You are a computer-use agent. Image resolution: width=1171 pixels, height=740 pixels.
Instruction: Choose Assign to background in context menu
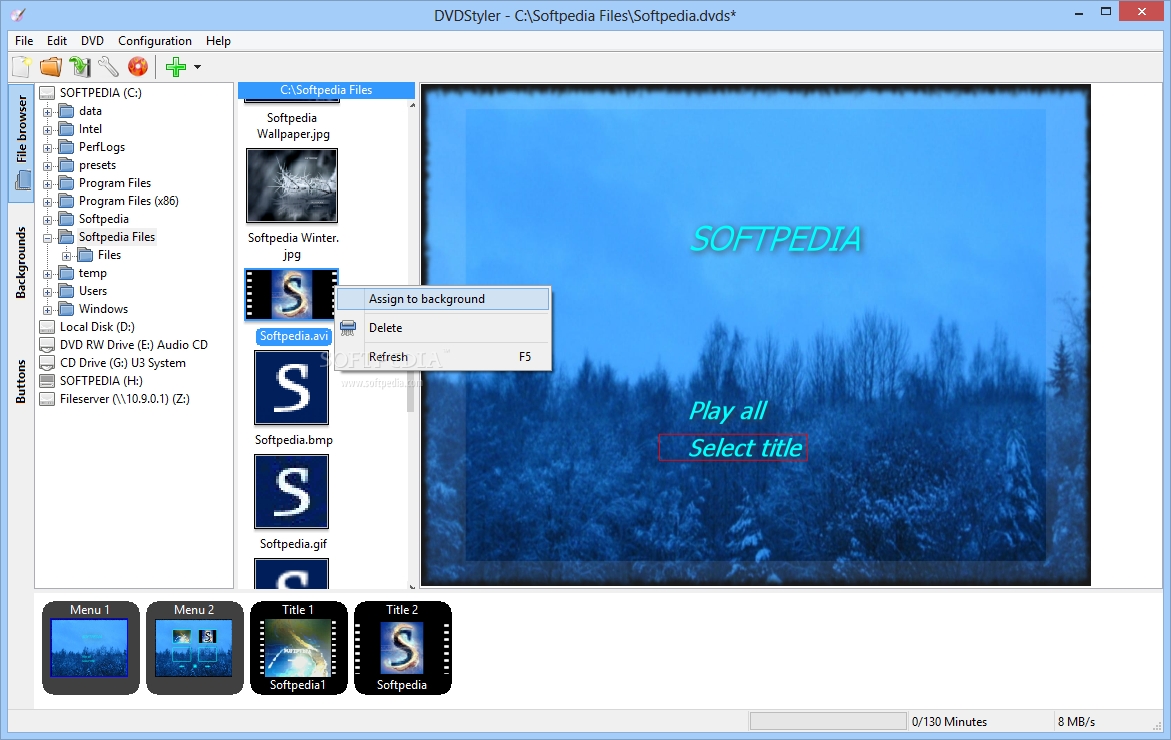point(443,299)
